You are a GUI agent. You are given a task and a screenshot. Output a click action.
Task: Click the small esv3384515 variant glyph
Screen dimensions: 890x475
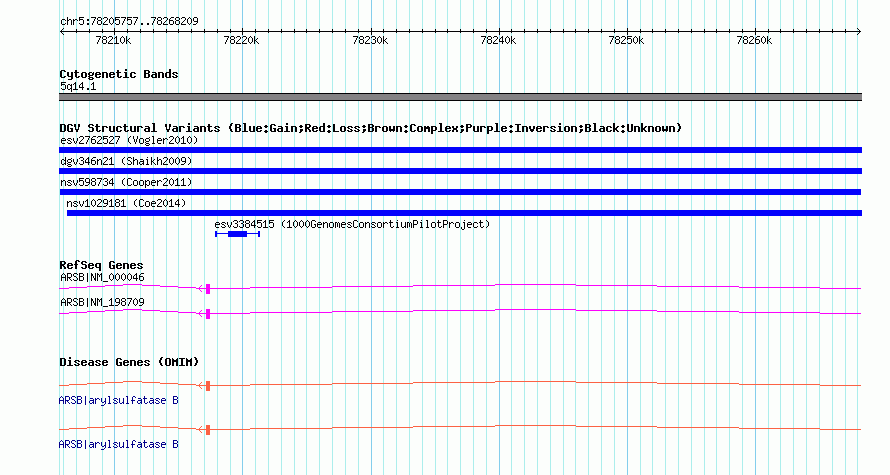point(237,234)
